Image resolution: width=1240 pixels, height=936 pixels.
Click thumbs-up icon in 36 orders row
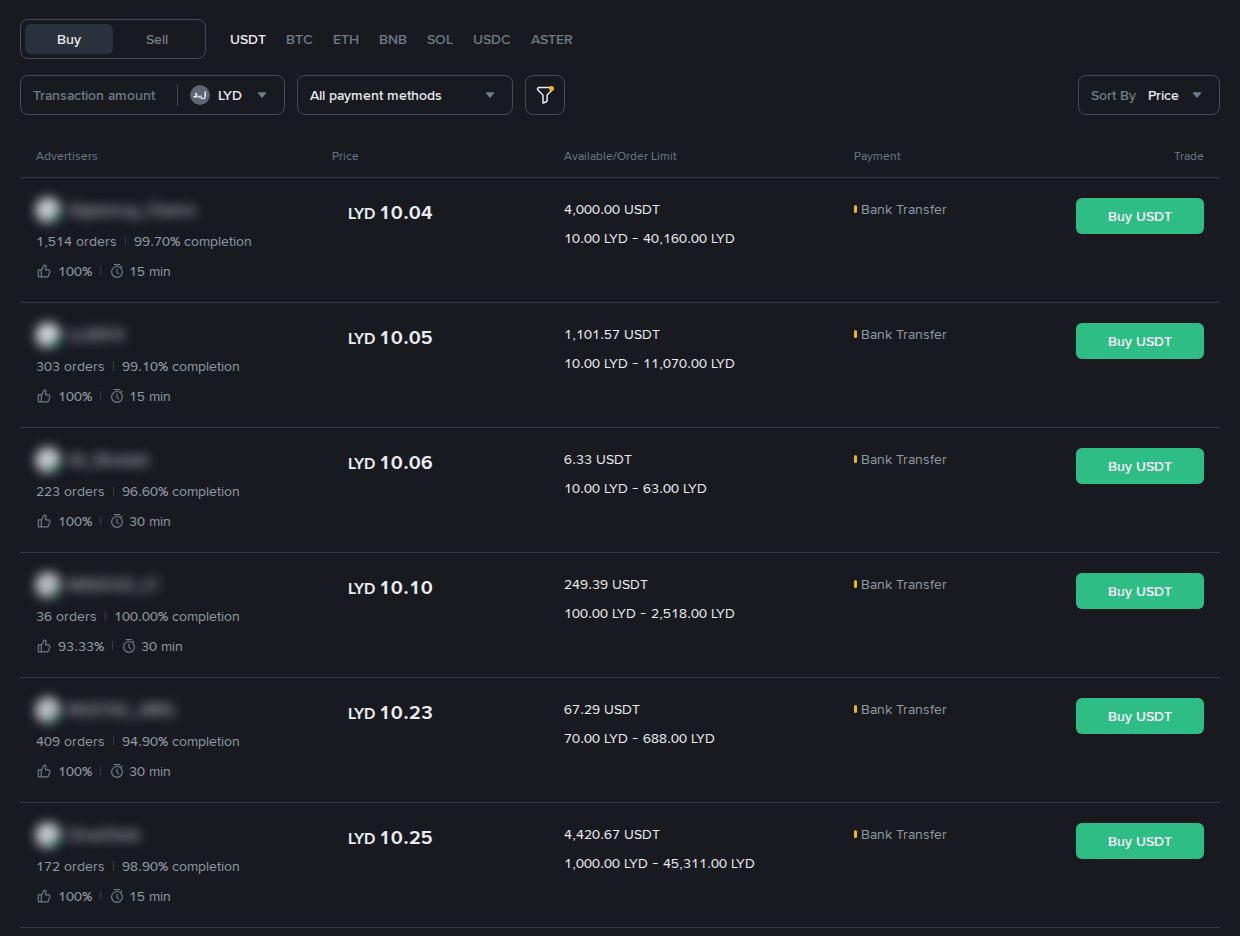coord(44,646)
